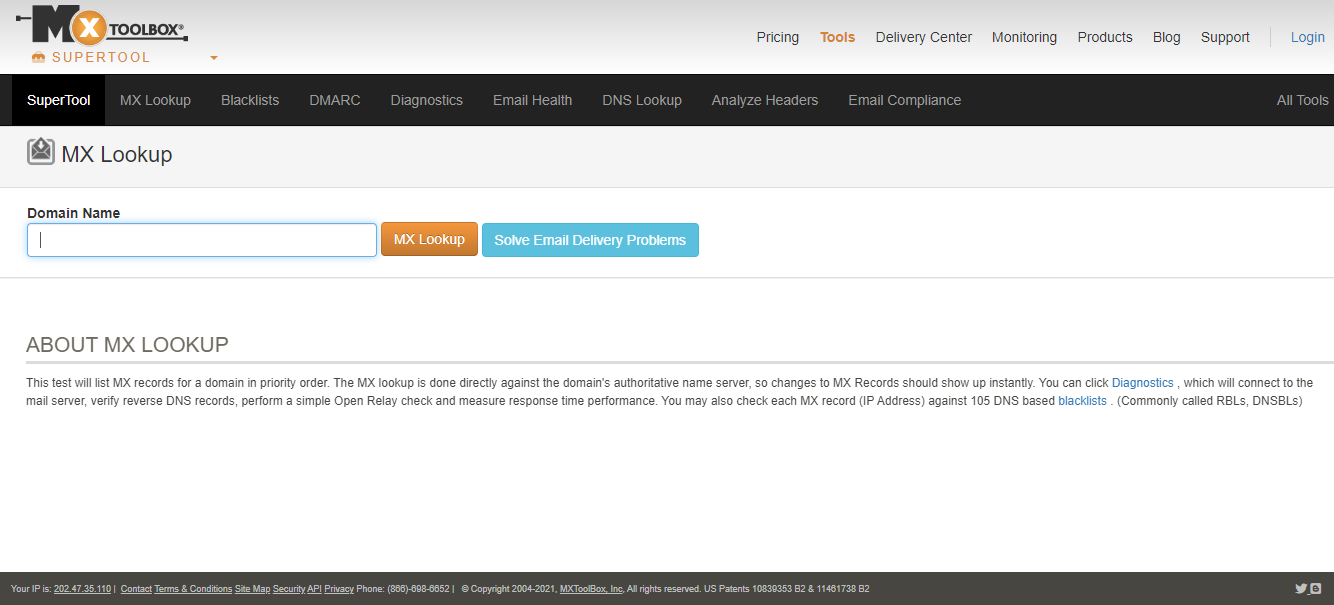The image size is (1334, 605).
Task: Open the Analyze Headers tab
Action: tap(764, 100)
